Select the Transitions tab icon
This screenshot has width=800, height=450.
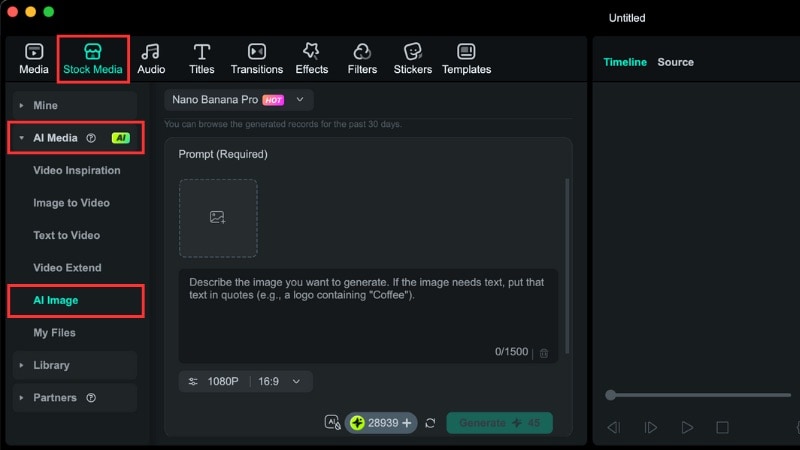tap(257, 52)
